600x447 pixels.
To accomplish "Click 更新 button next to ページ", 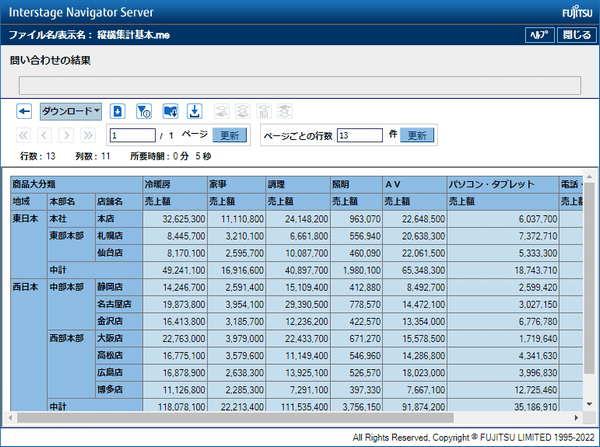I will tap(230, 135).
